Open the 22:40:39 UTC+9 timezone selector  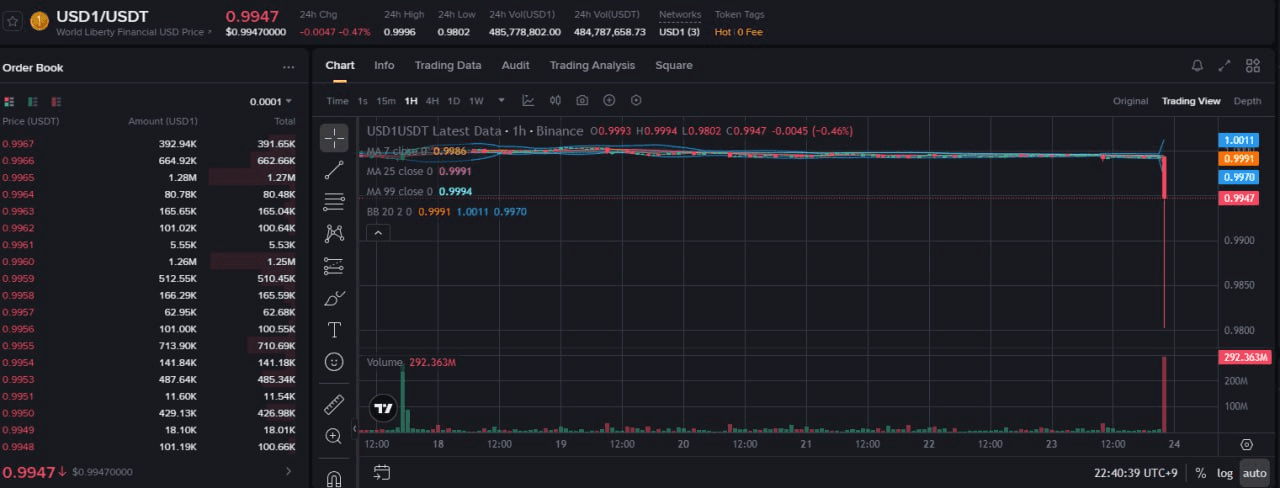click(1134, 473)
